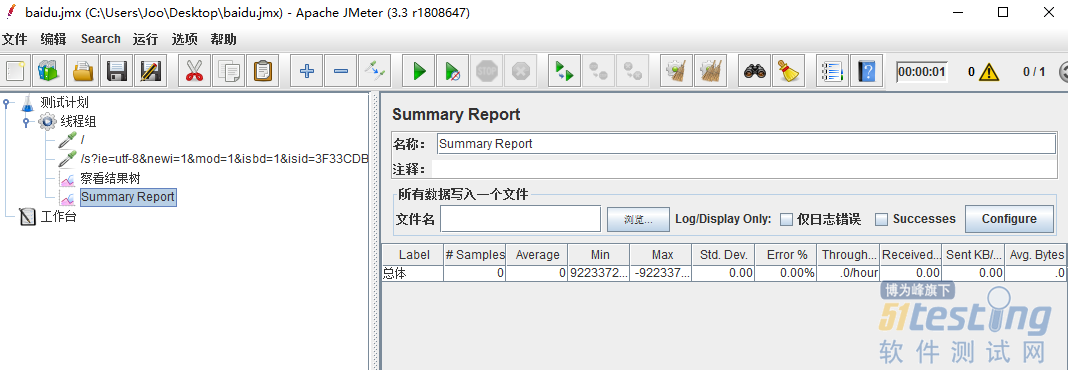This screenshot has width=1068, height=370.
Task: Select the /s?ie=utf-8 sampler
Action: point(224,159)
